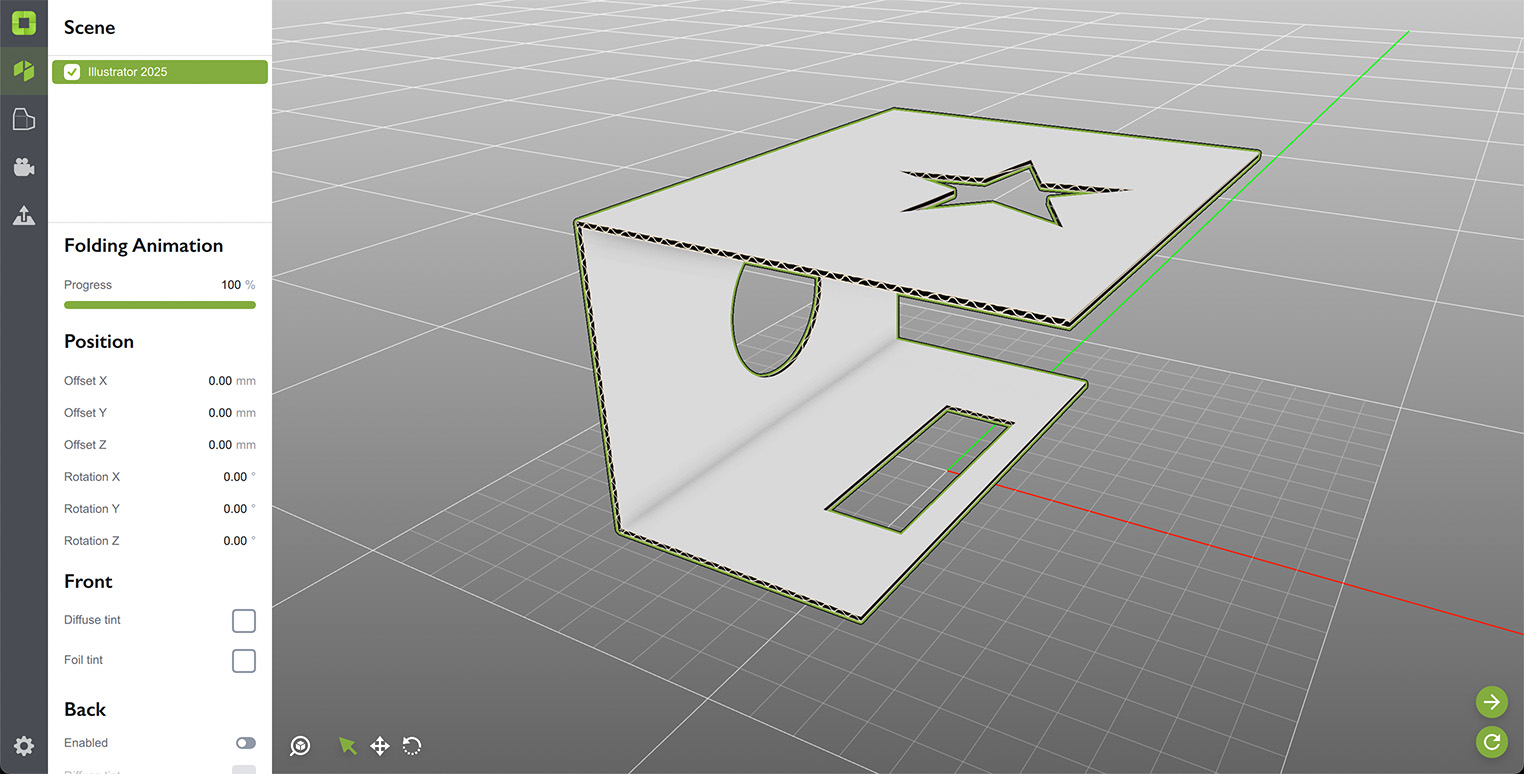Image resolution: width=1524 pixels, height=774 pixels.
Task: Enable the Foil tint checkbox
Action: pos(244,661)
